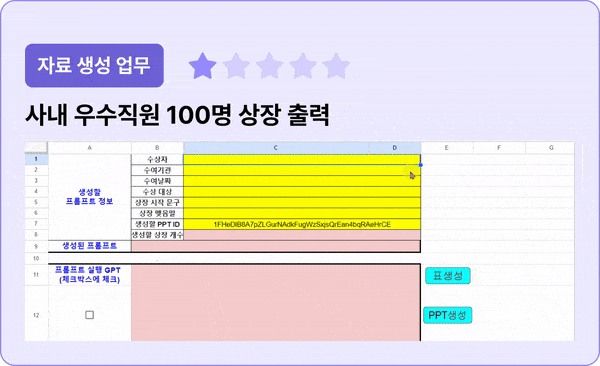Click the 수상자 label cell
The height and width of the screenshot is (366, 600).
[x=157, y=159]
